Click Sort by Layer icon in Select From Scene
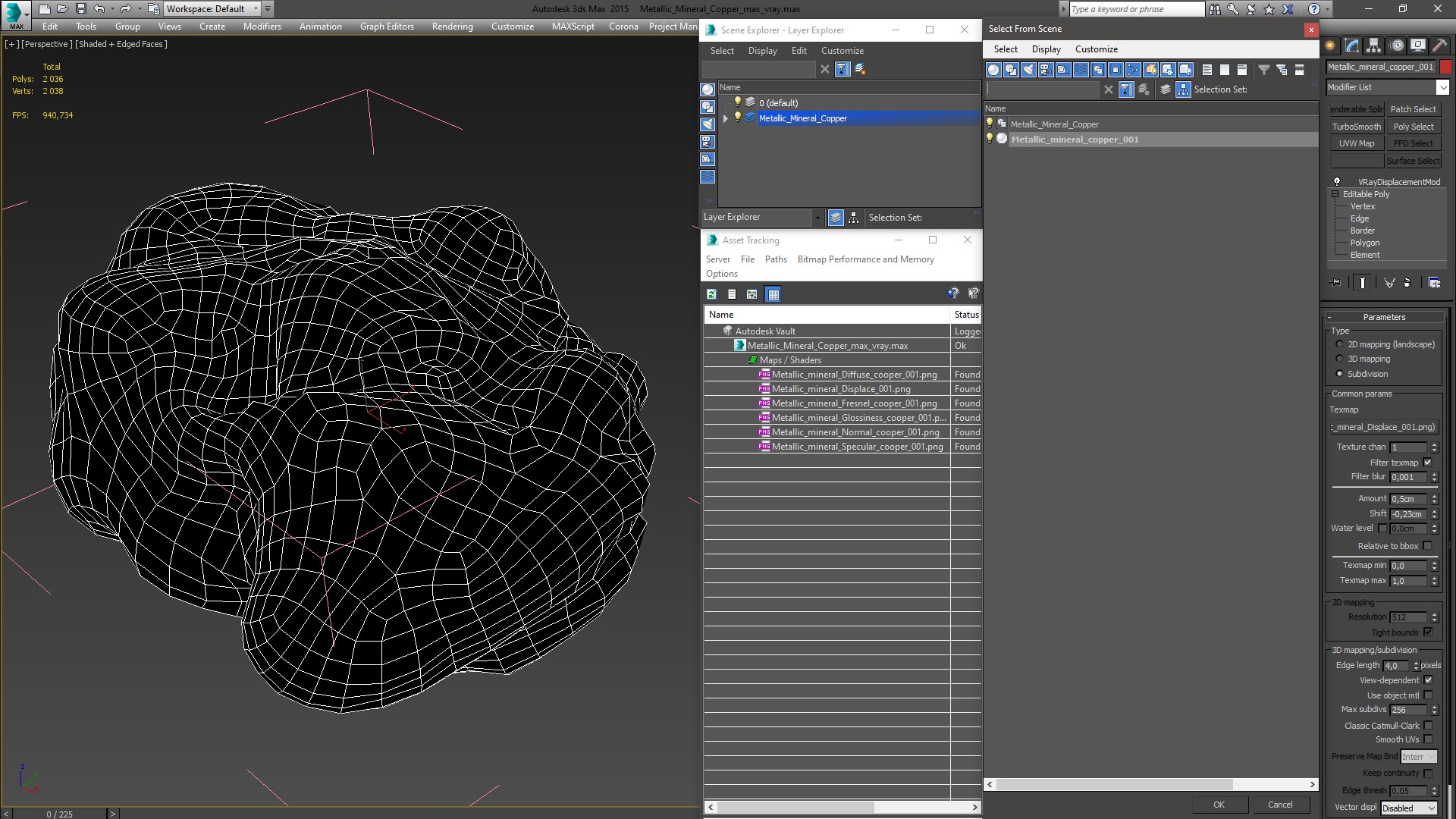Viewport: 1456px width, 819px height. [x=1166, y=89]
